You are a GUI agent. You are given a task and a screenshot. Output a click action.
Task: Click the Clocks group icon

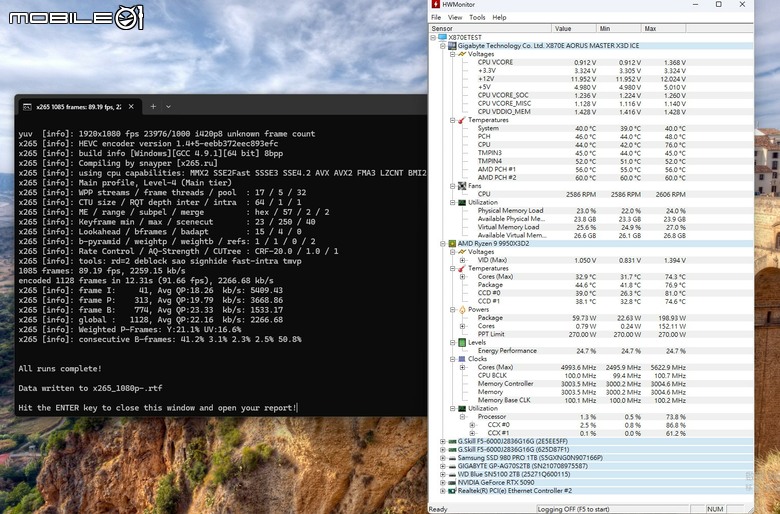pyautogui.click(x=462, y=359)
